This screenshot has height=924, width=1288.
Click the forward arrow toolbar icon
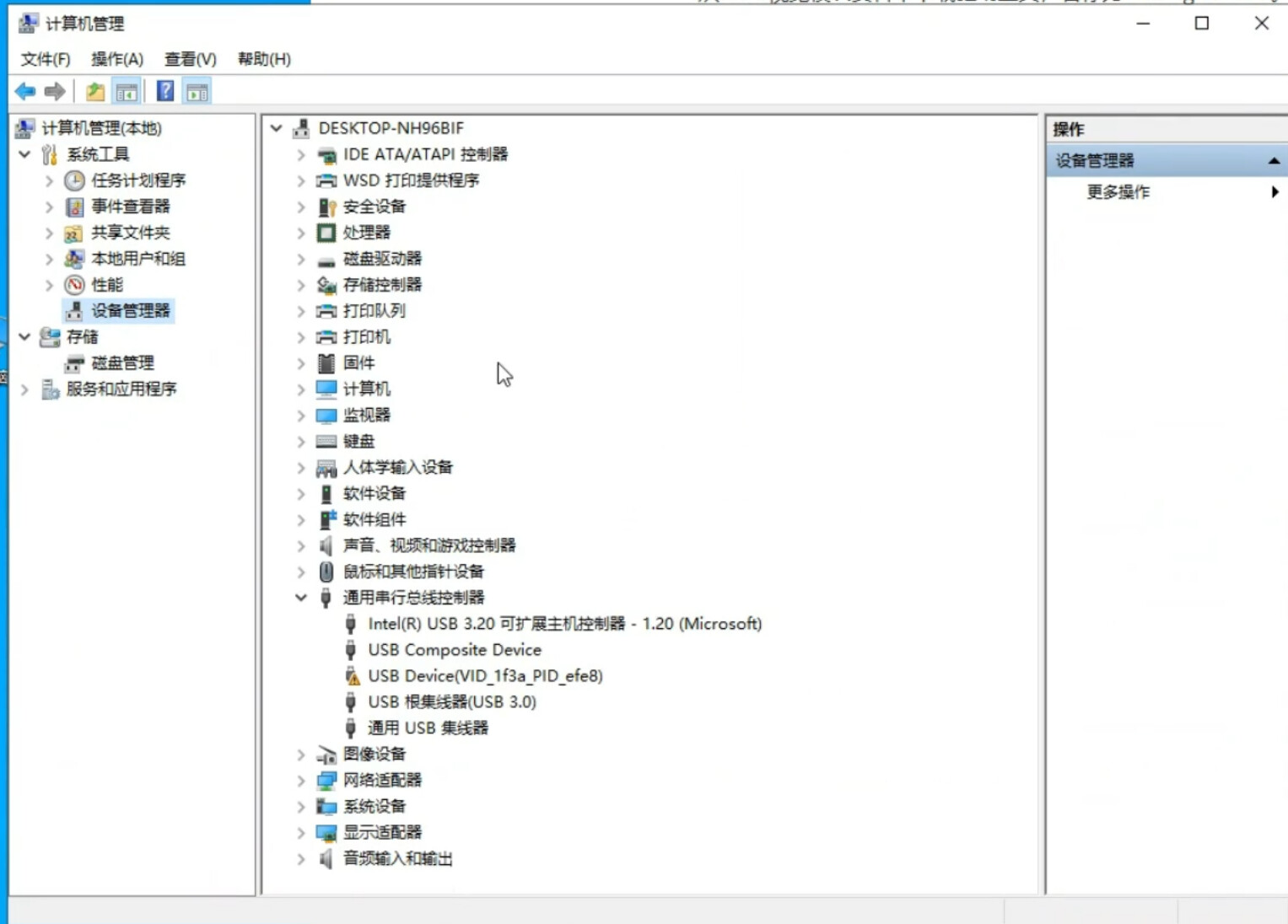pos(55,91)
